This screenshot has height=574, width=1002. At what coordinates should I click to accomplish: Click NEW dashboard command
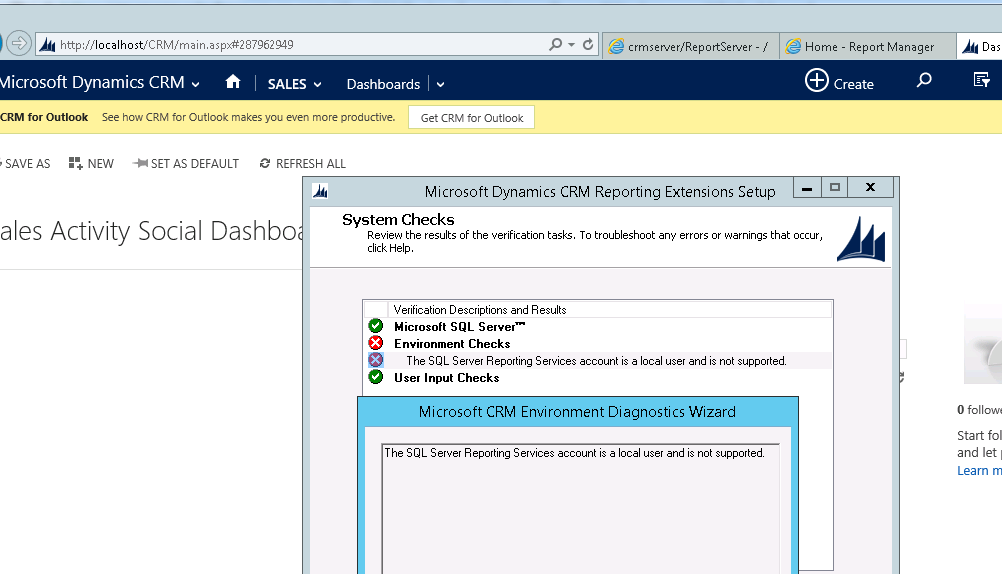[91, 164]
